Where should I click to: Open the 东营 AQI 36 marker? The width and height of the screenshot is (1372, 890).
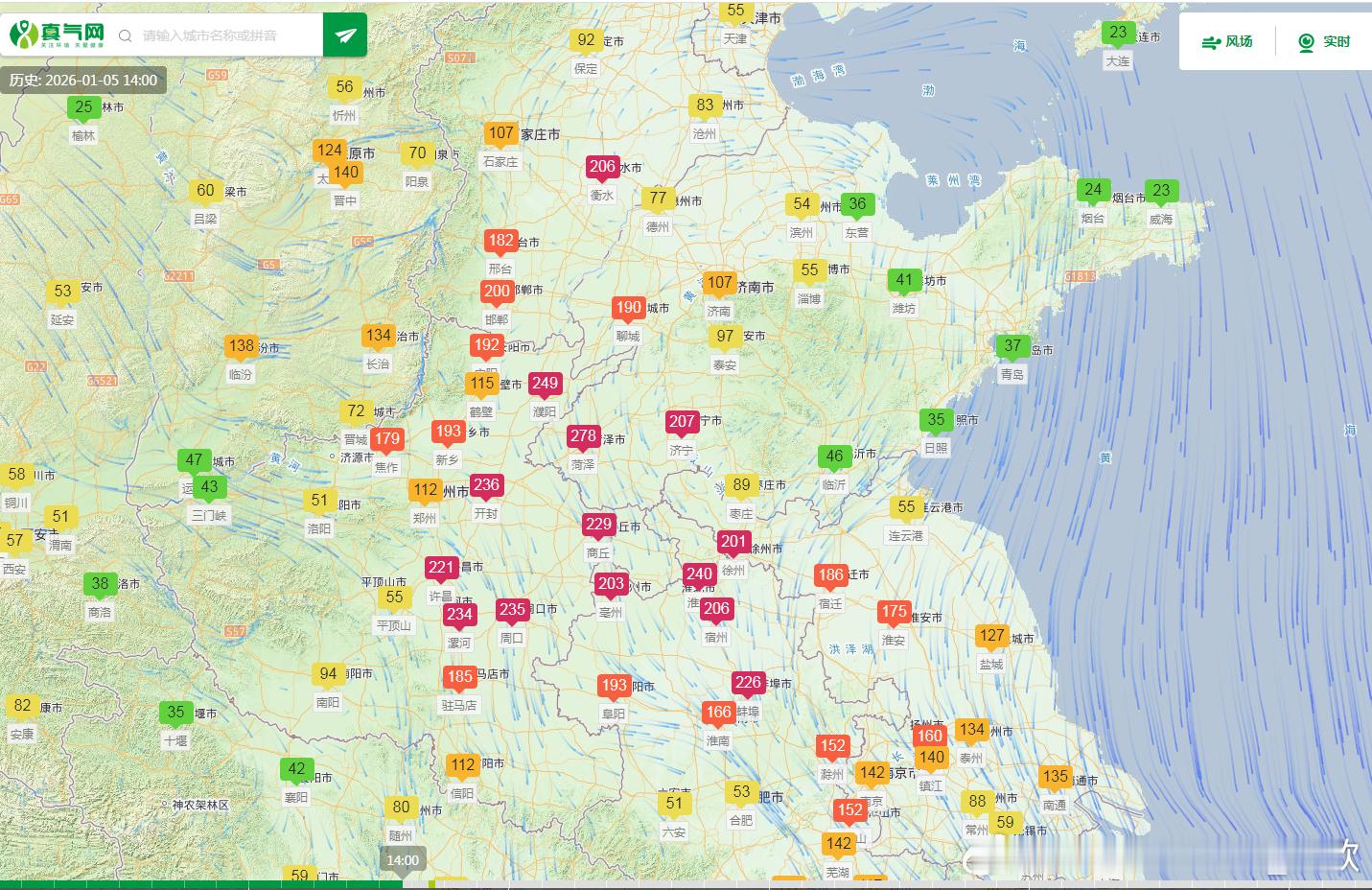coord(857,205)
